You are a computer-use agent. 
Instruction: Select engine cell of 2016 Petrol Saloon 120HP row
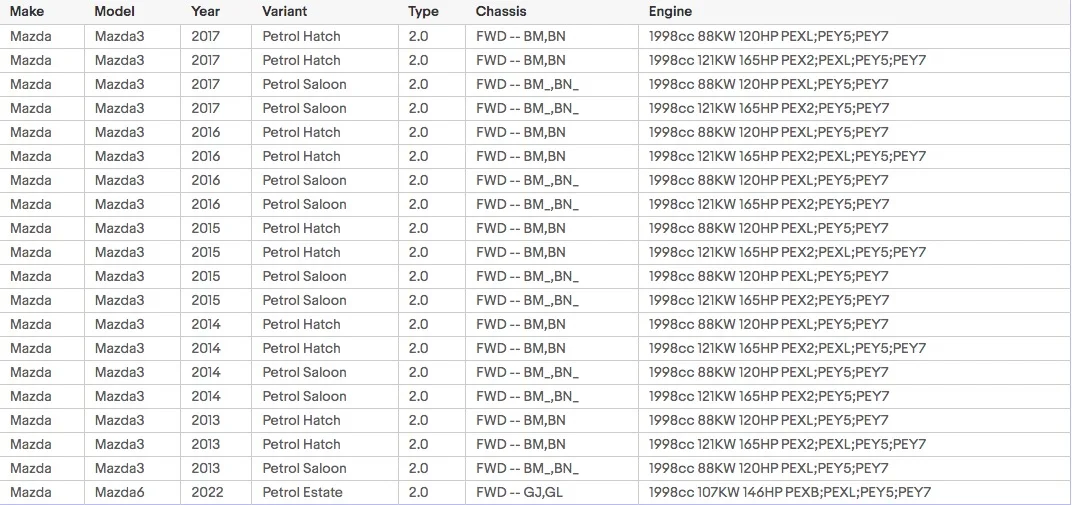click(855, 180)
